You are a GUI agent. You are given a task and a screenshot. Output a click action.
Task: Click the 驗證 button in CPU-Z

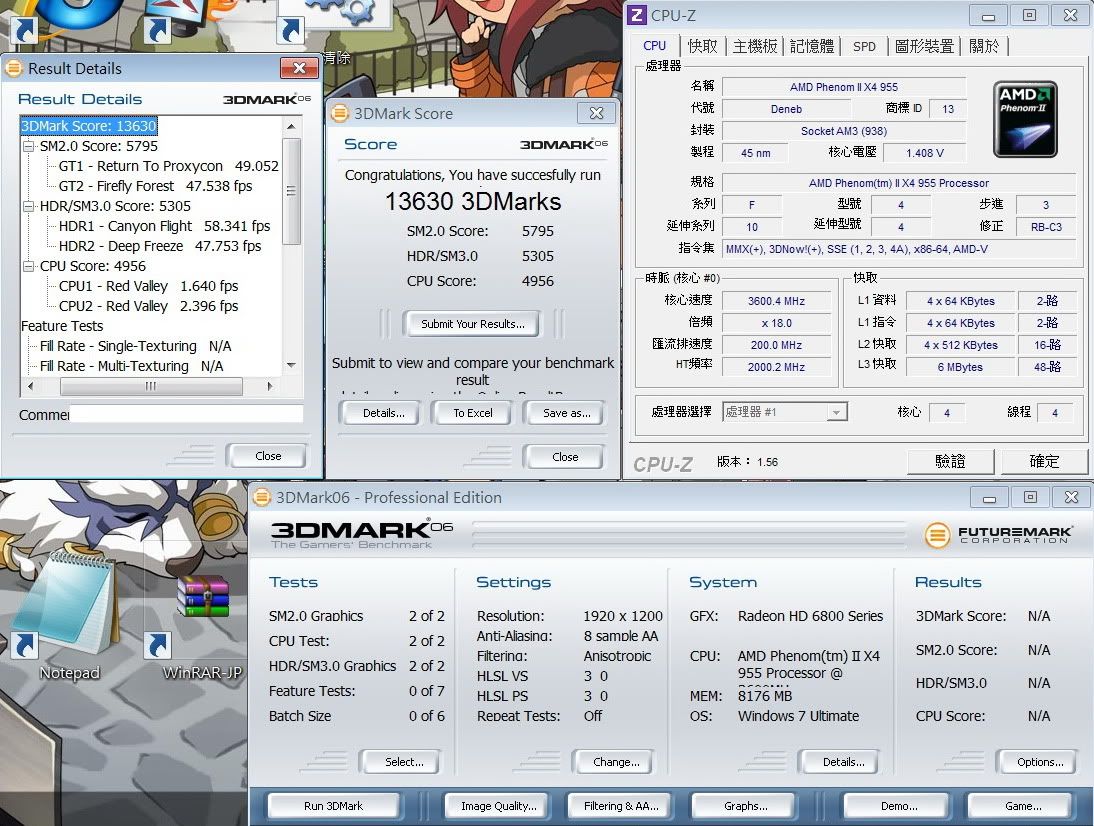click(x=950, y=461)
